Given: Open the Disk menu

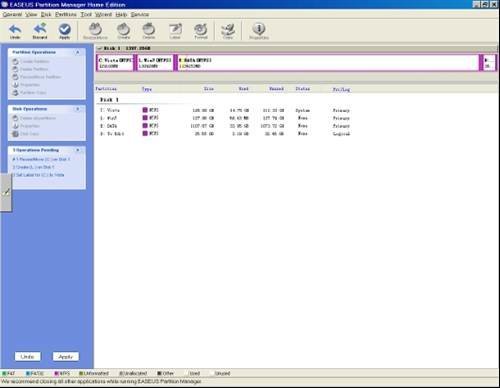Looking at the screenshot, I should 46,15.
